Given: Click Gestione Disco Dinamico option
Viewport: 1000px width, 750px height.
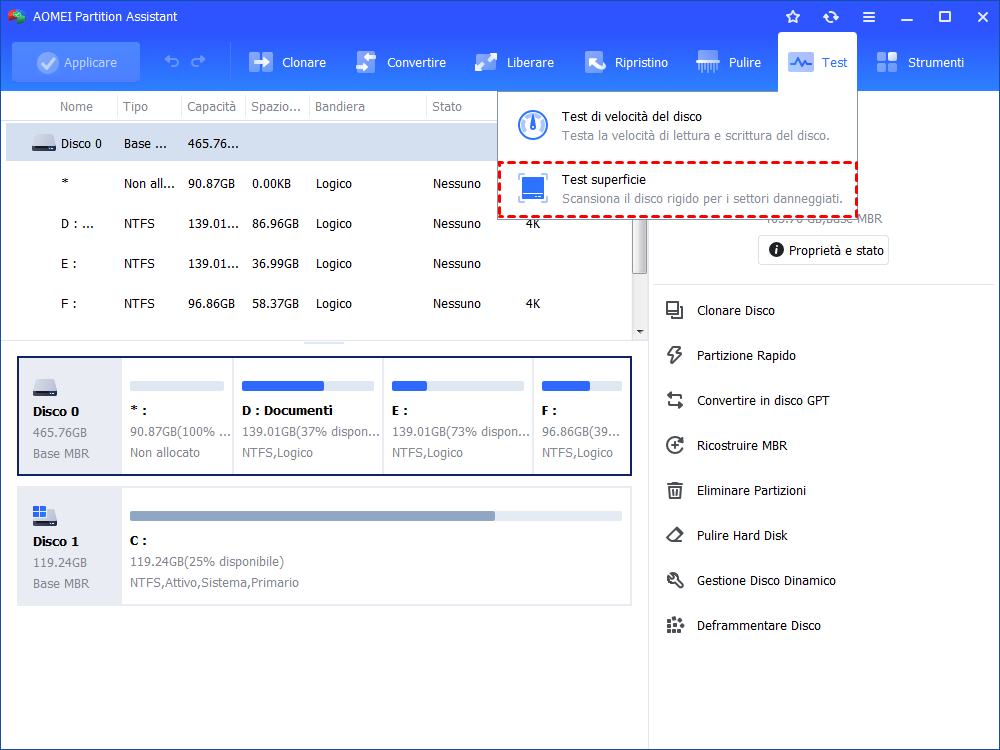Looking at the screenshot, I should (x=766, y=580).
